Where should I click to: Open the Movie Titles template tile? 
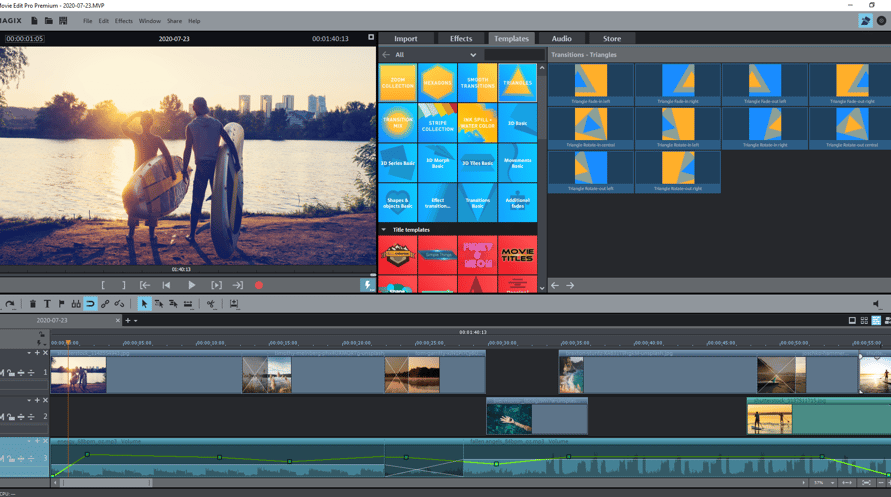coord(517,255)
